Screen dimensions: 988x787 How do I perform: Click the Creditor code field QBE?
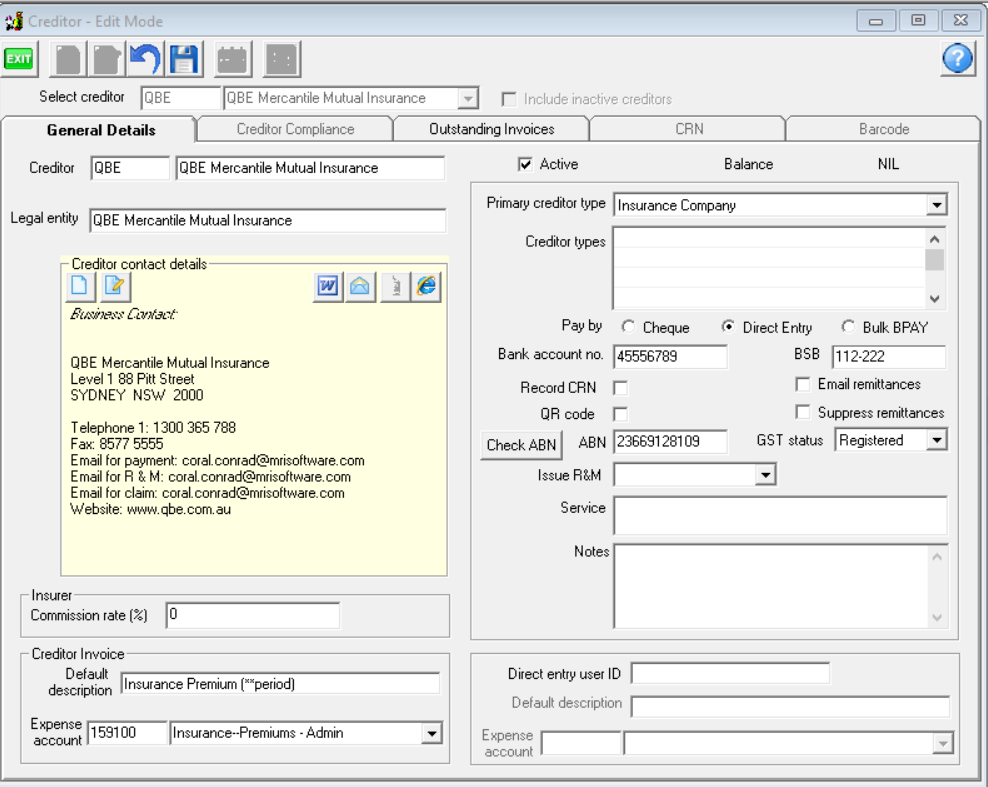coord(130,168)
